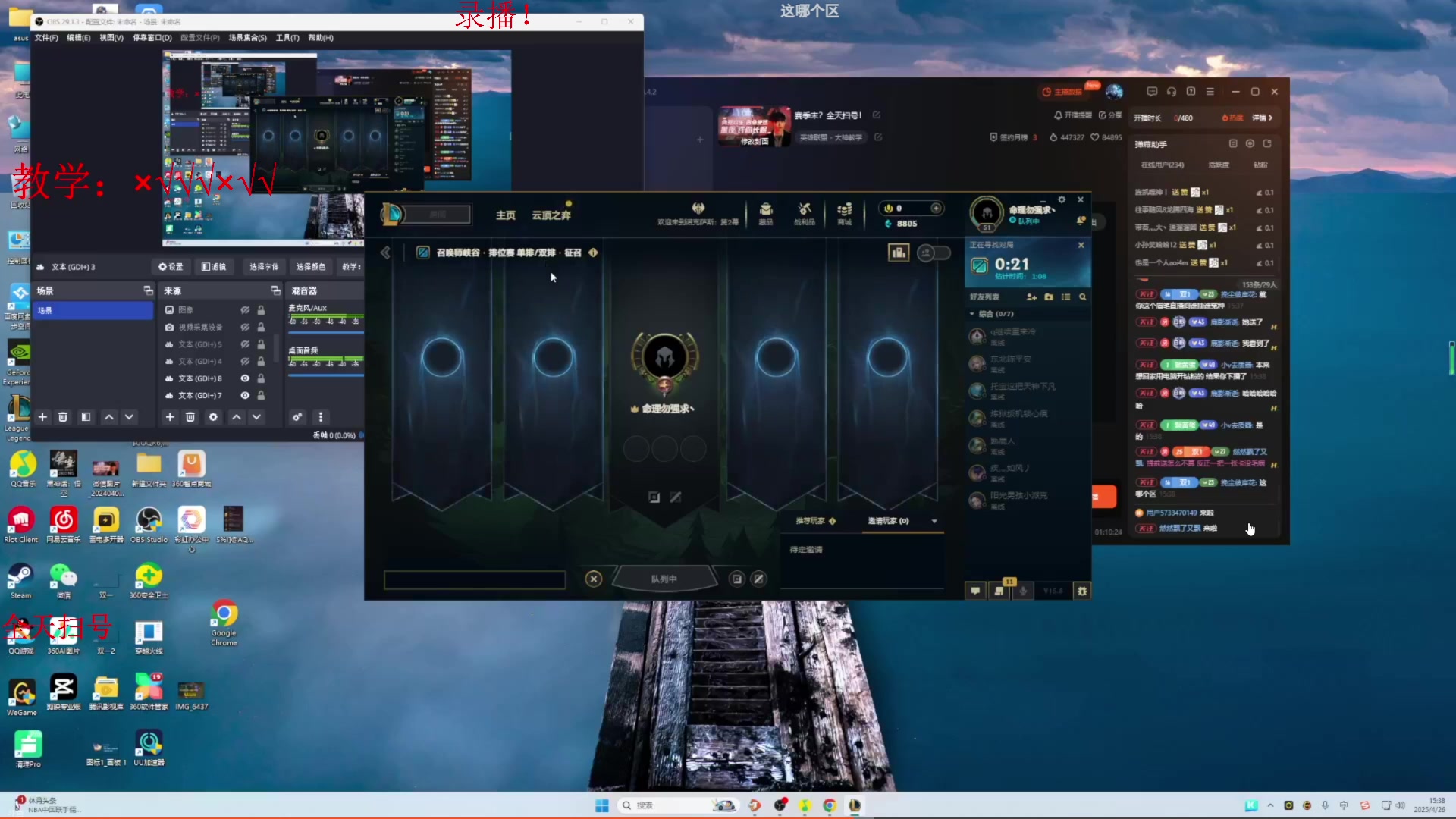Adjust the 麦克风/Aux volume slider

coord(326,332)
